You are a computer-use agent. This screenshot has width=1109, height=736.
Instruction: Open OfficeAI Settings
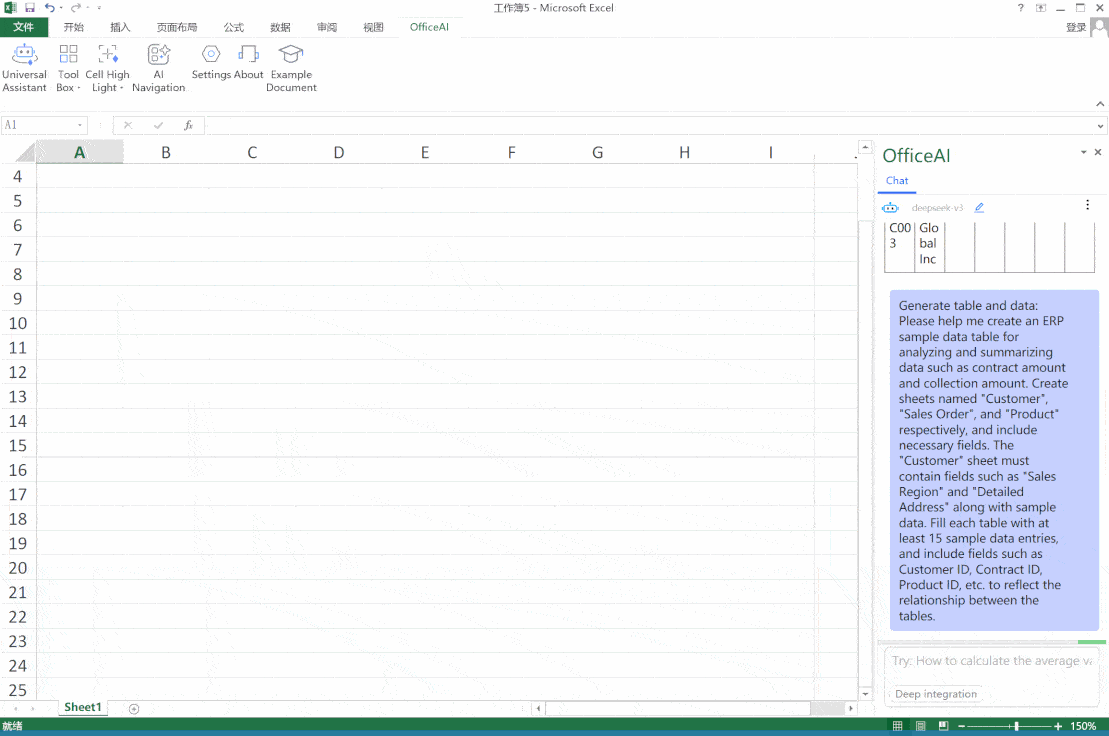coord(211,61)
